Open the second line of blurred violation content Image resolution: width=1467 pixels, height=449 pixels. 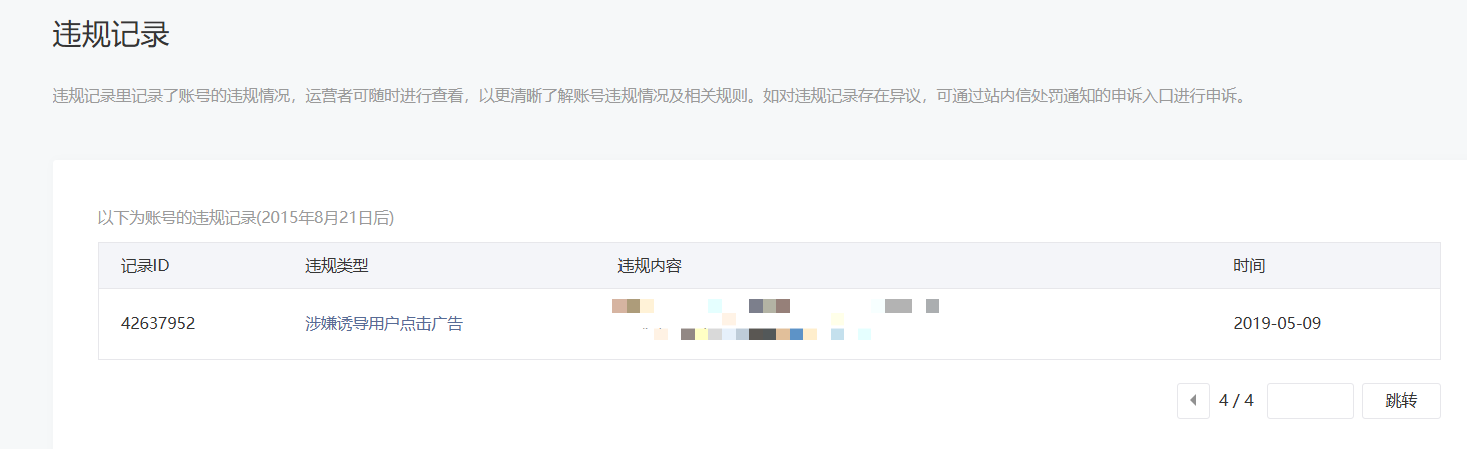click(x=756, y=334)
